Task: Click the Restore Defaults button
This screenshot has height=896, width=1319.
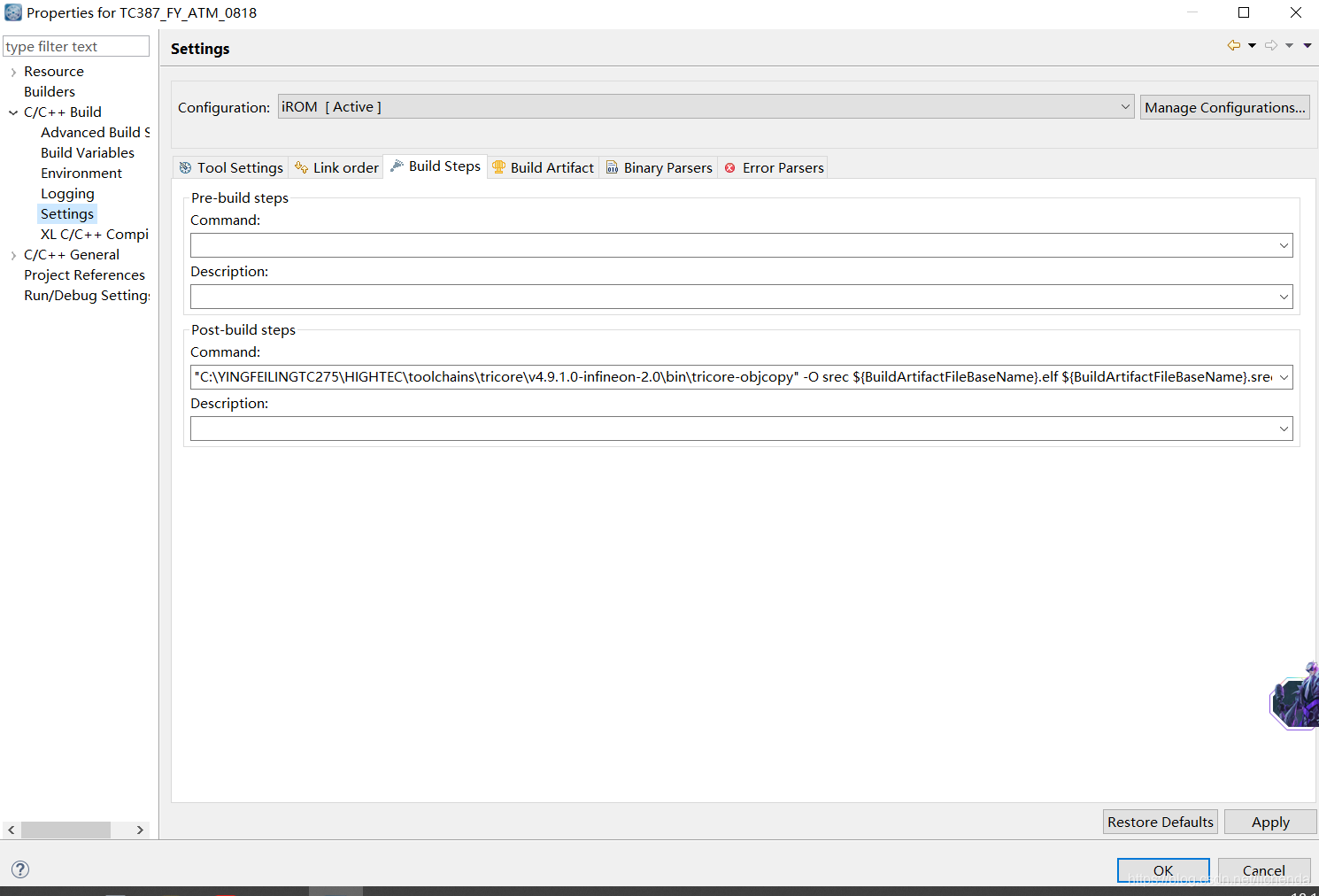Action: [x=1160, y=822]
